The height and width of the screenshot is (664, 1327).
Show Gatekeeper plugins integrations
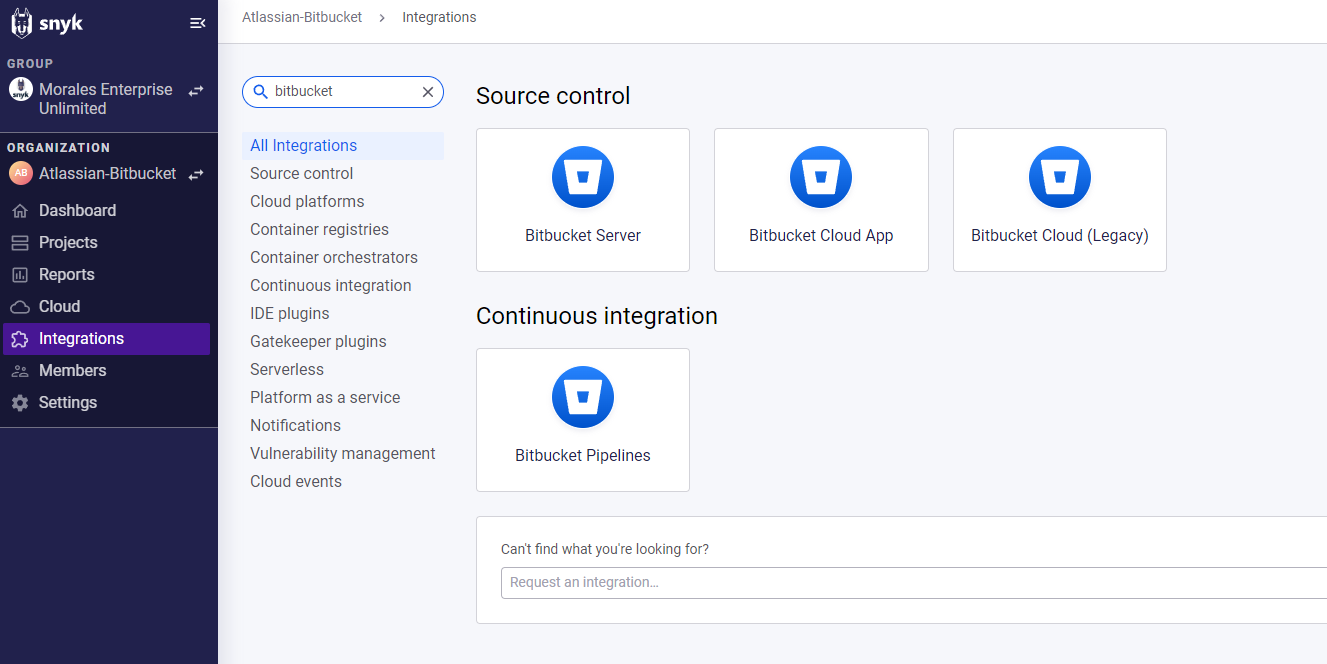[x=318, y=342]
